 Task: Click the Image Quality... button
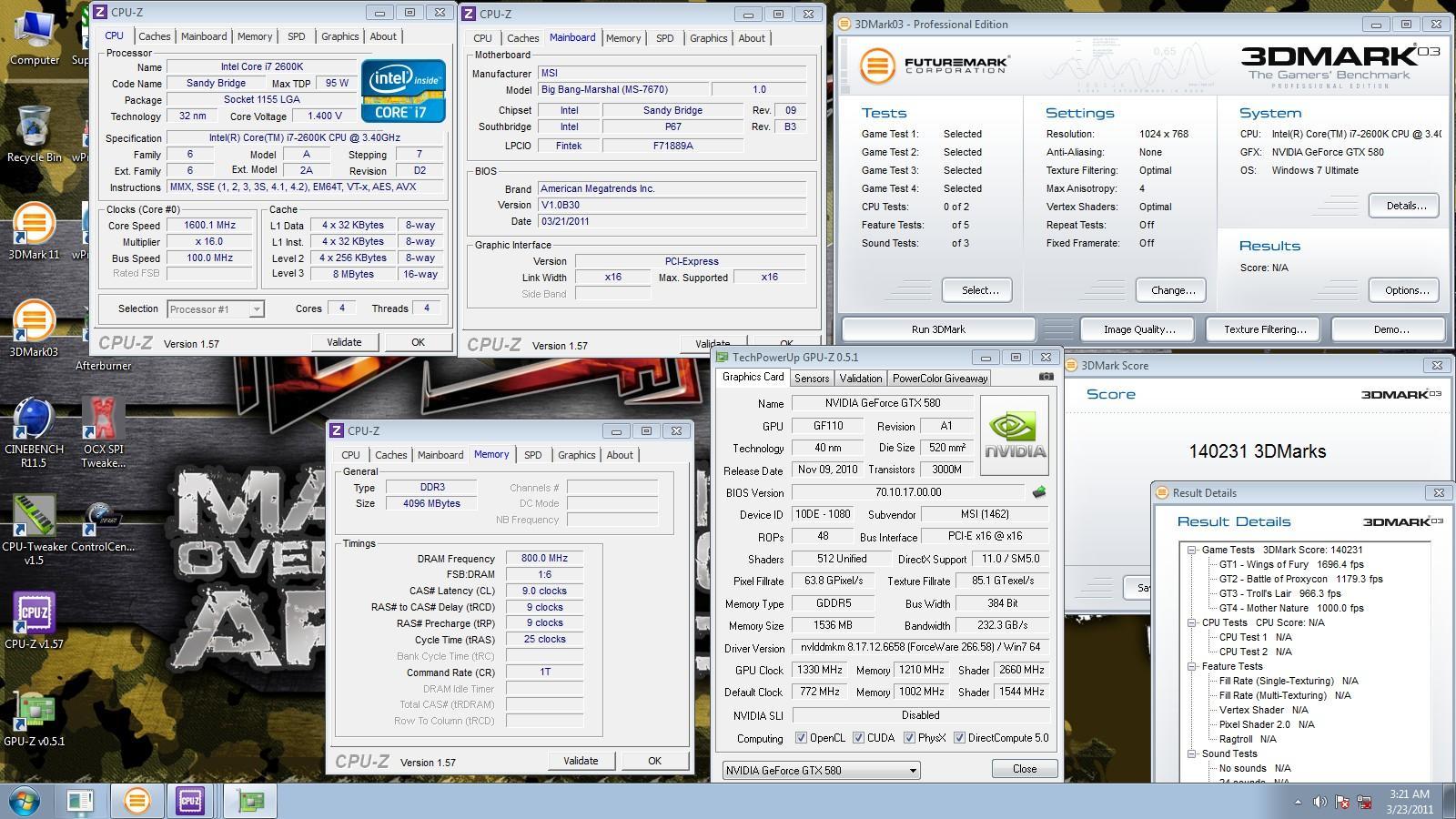pyautogui.click(x=1138, y=329)
